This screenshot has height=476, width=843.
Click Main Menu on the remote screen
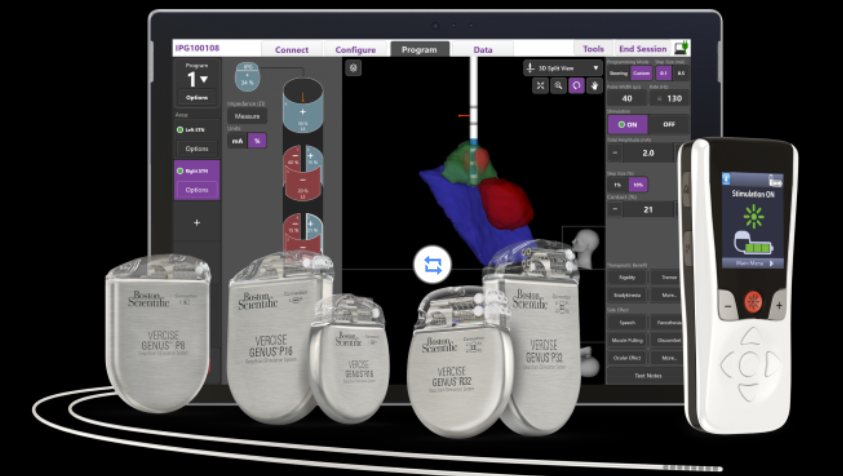(x=753, y=264)
